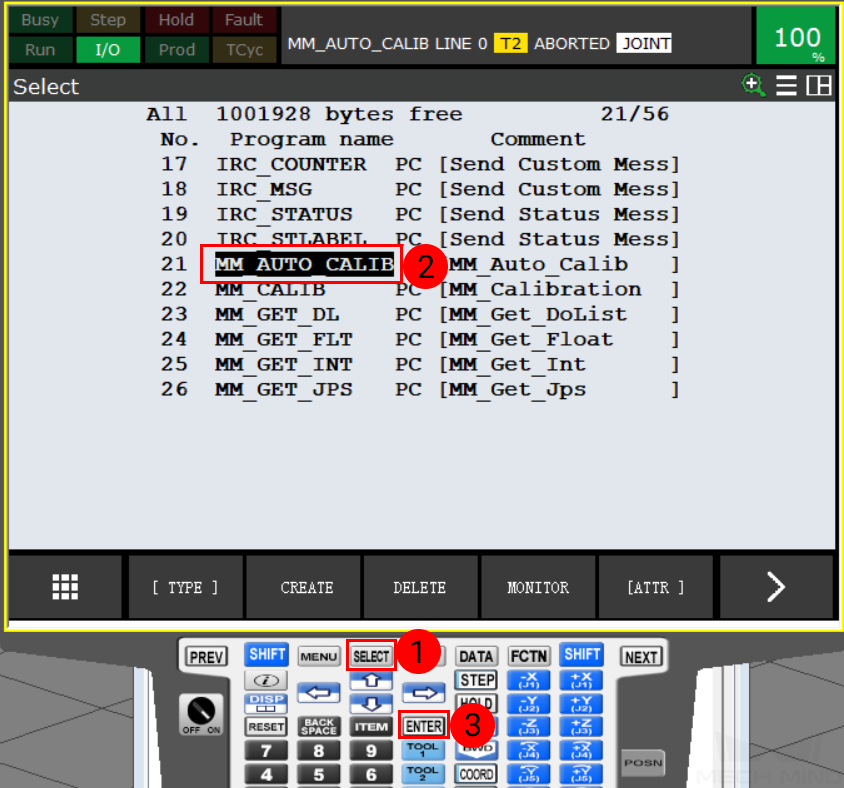The width and height of the screenshot is (844, 788).
Task: Click the right arrow key on keypad
Action: click(424, 692)
